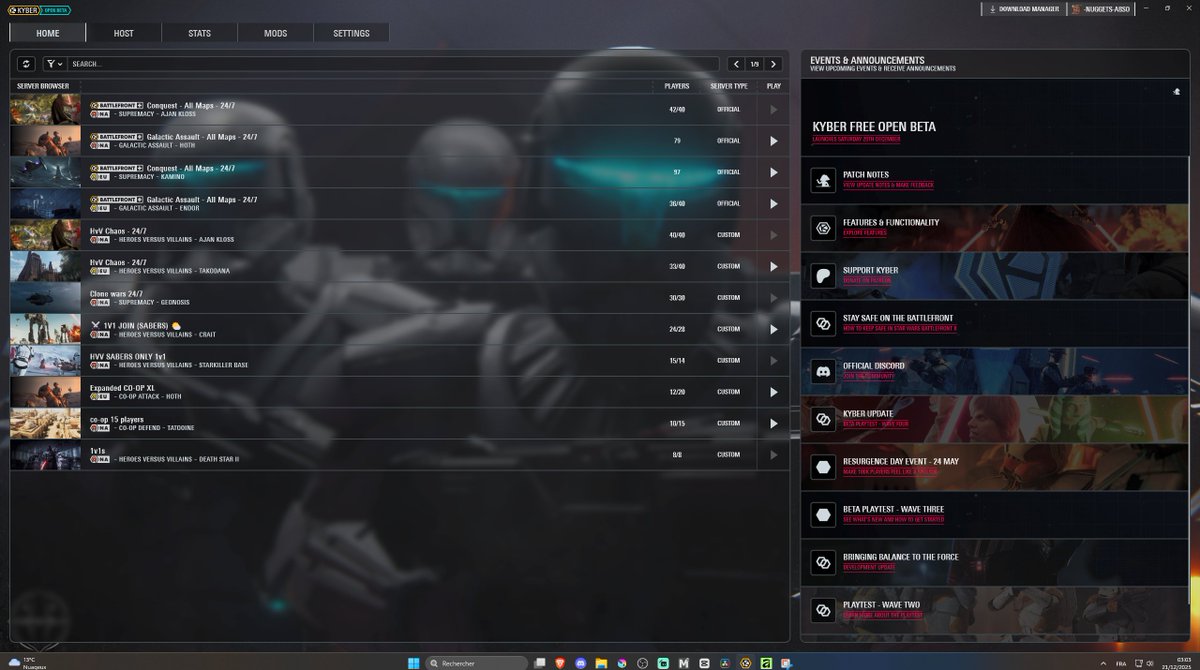The image size is (1200, 670).
Task: Open the Windows Start menu
Action: click(x=411, y=662)
